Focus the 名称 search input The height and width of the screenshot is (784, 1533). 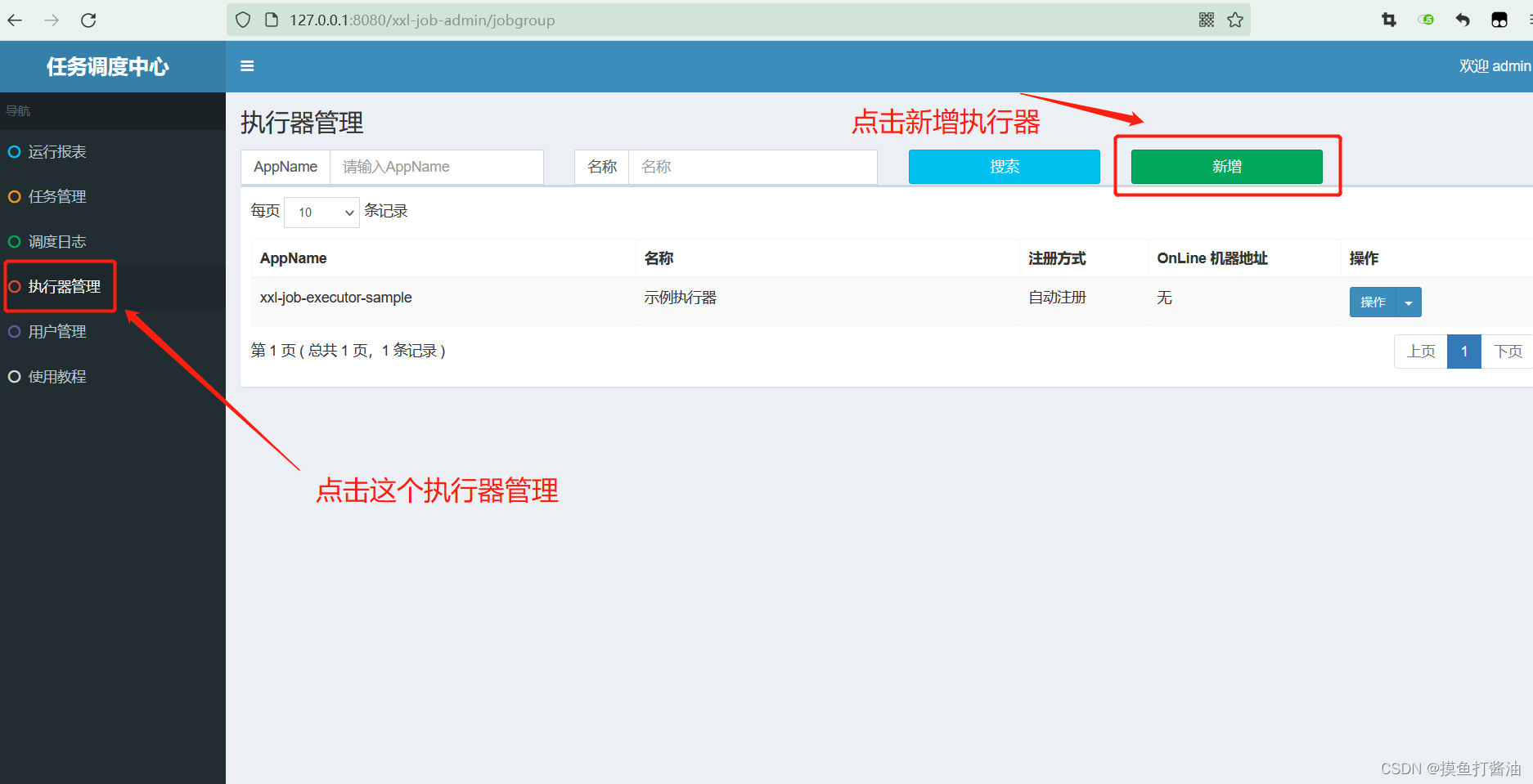(753, 167)
